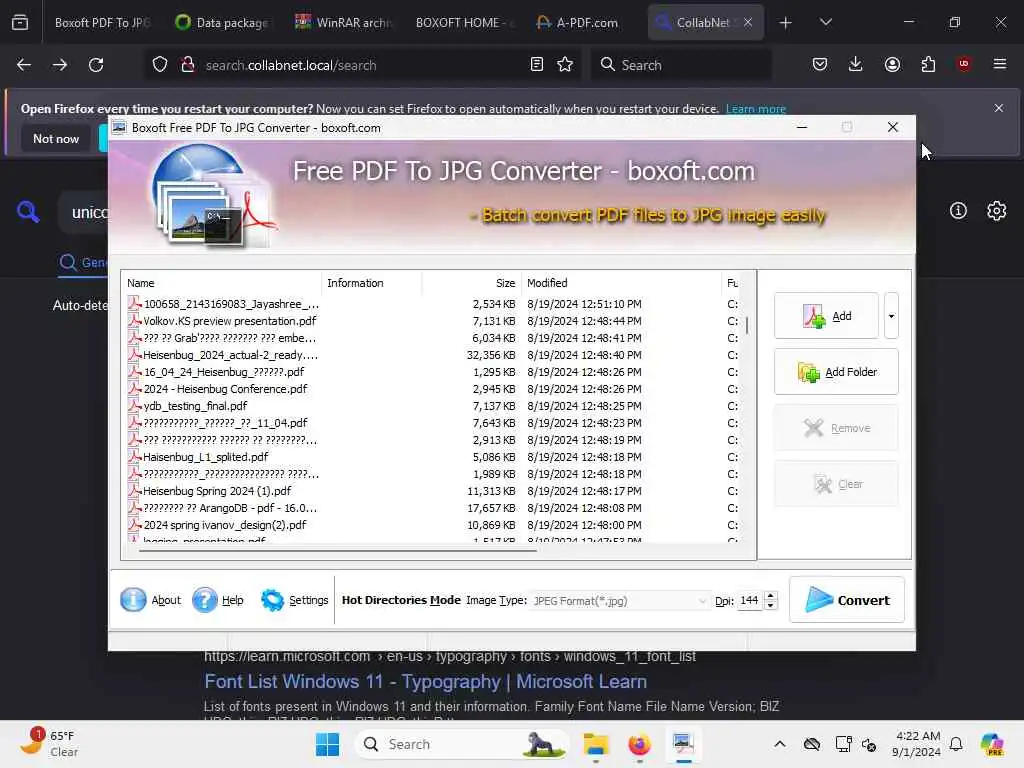Image resolution: width=1024 pixels, height=768 pixels.
Task: Click the Hot Directories Mode label
Action: pos(401,600)
